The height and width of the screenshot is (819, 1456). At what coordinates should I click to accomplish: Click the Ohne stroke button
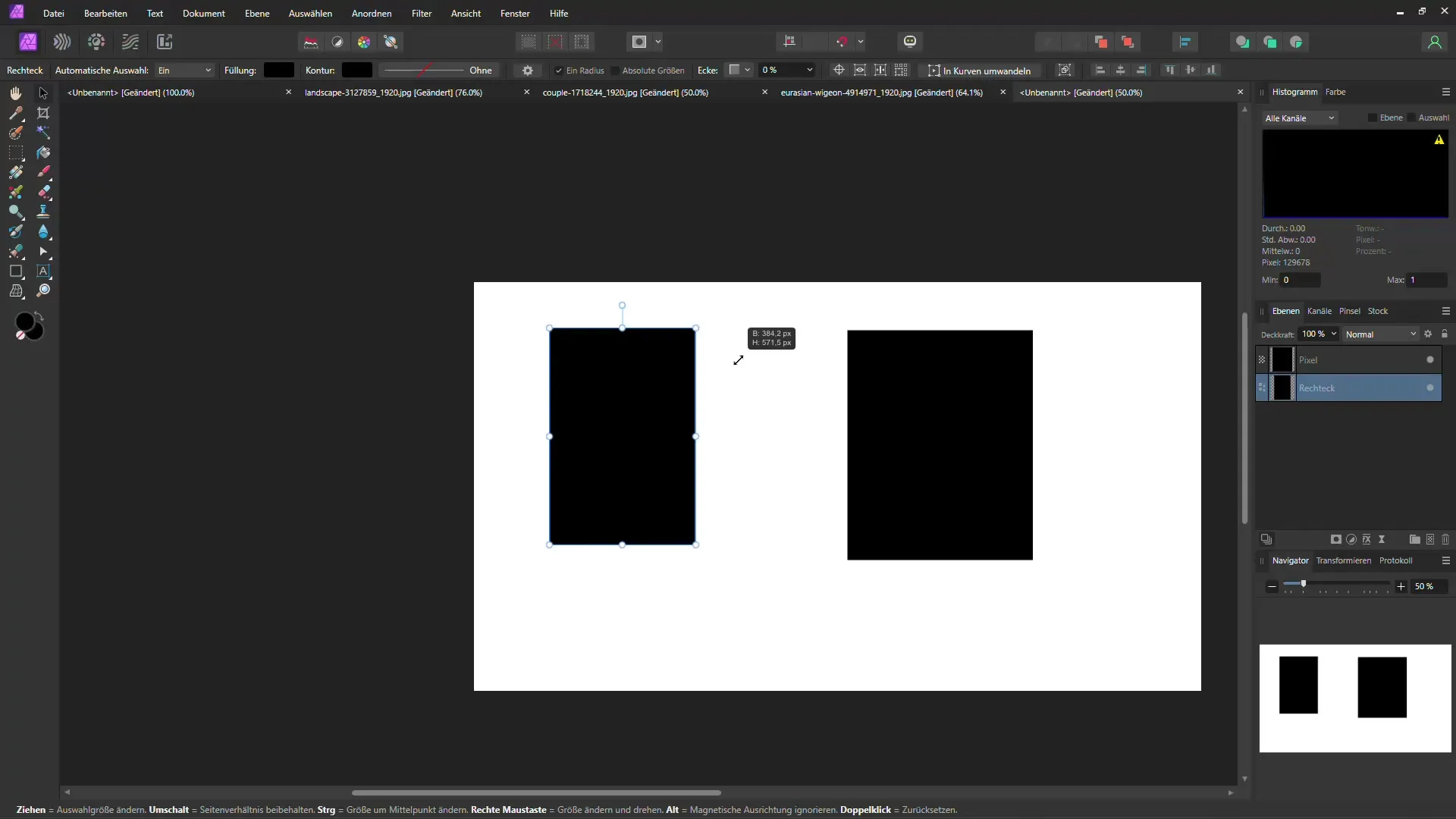[x=480, y=70]
